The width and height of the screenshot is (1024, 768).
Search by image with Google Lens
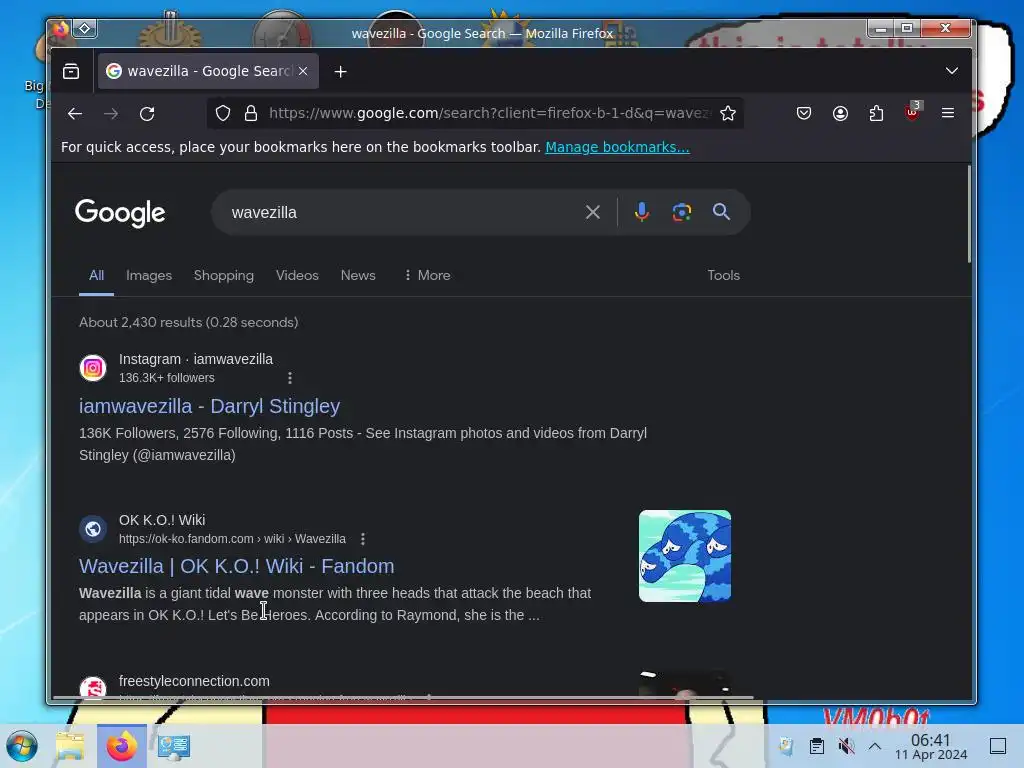coord(682,212)
